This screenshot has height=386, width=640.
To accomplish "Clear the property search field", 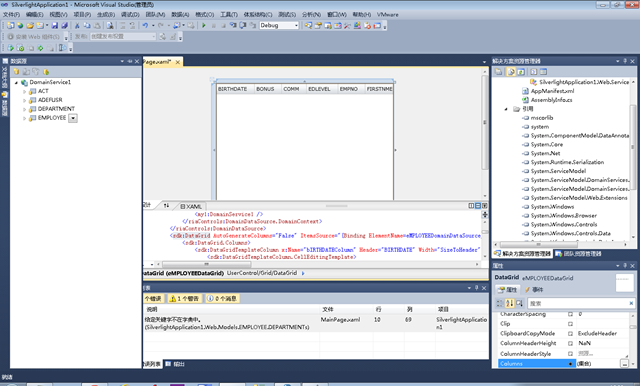I will [631, 303].
